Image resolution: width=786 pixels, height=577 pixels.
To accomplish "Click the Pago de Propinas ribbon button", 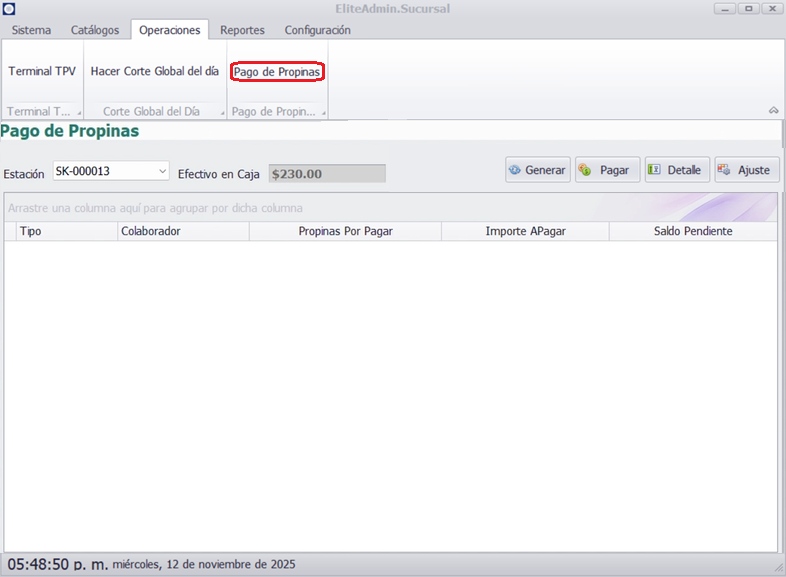I will click(277, 72).
